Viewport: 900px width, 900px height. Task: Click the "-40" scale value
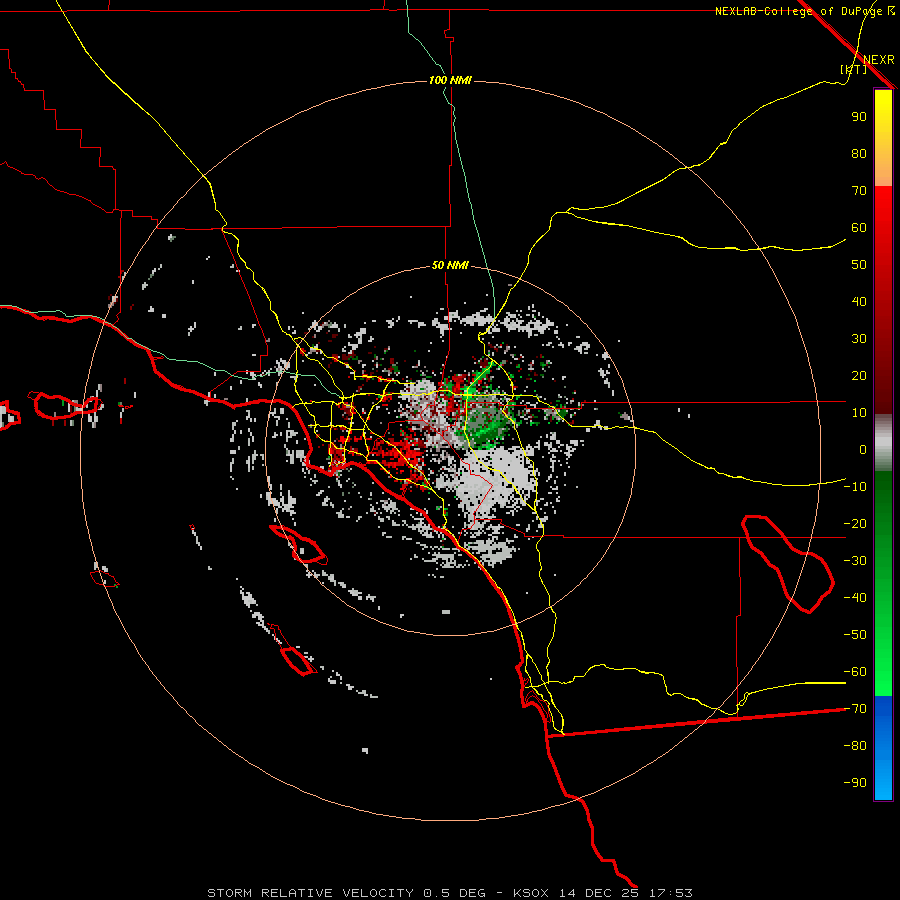point(855,598)
